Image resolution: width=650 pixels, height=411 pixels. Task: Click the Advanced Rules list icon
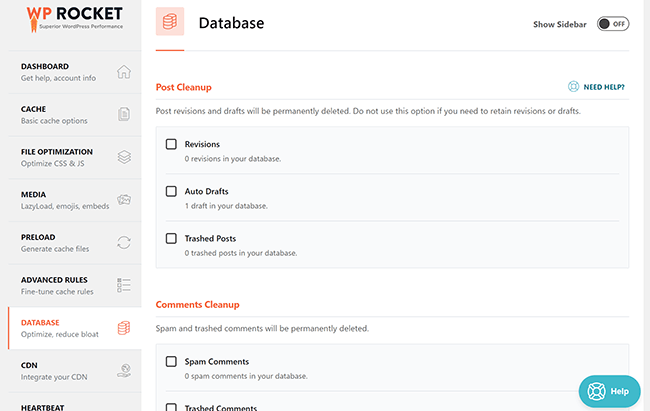coord(124,285)
